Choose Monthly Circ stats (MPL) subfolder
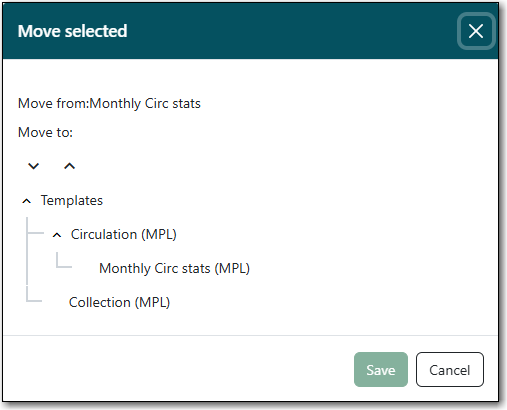Image resolution: width=507 pixels, height=410 pixels. tap(174, 268)
